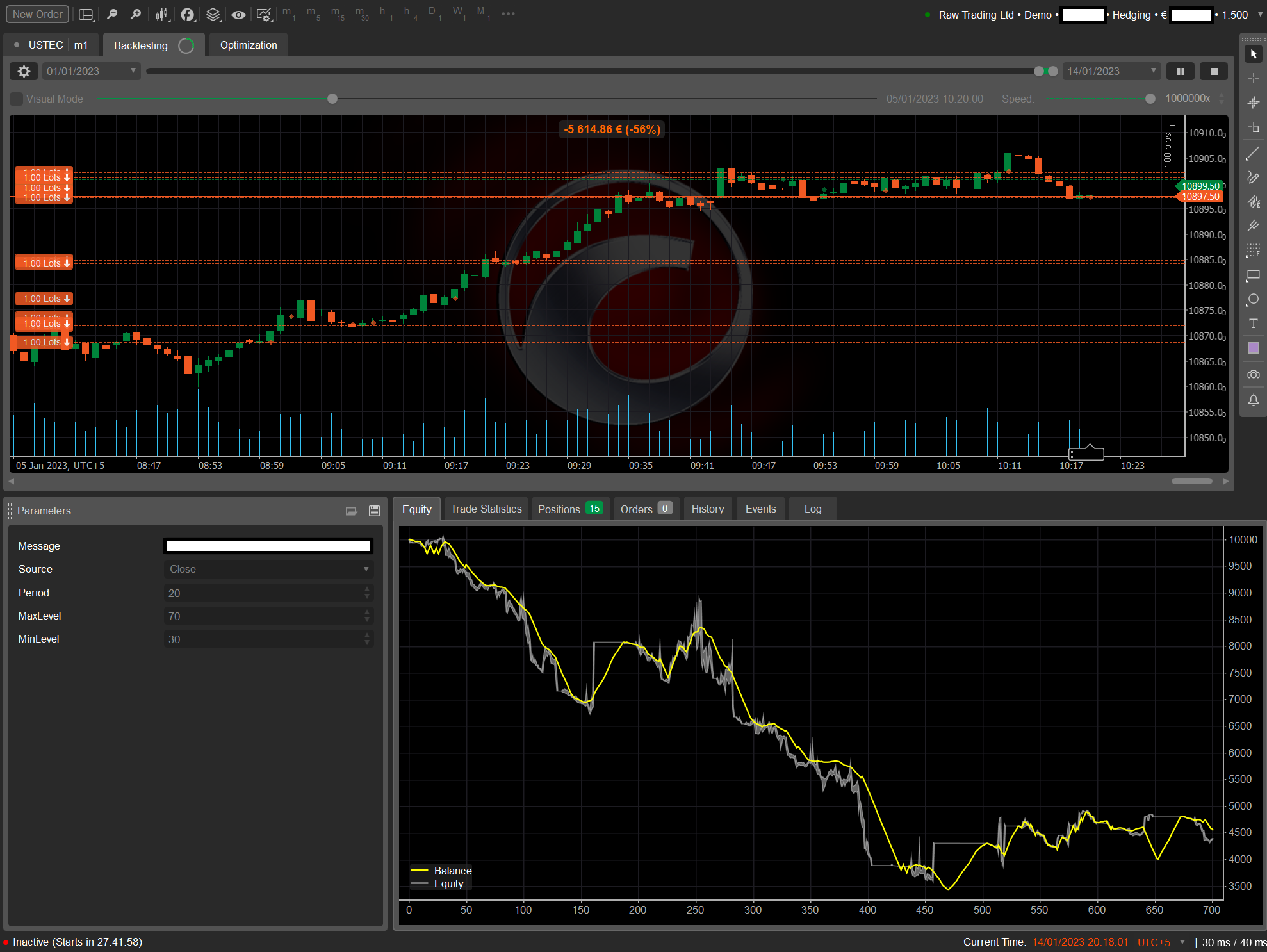
Task: Click the zoom out magnifier icon
Action: point(112,14)
